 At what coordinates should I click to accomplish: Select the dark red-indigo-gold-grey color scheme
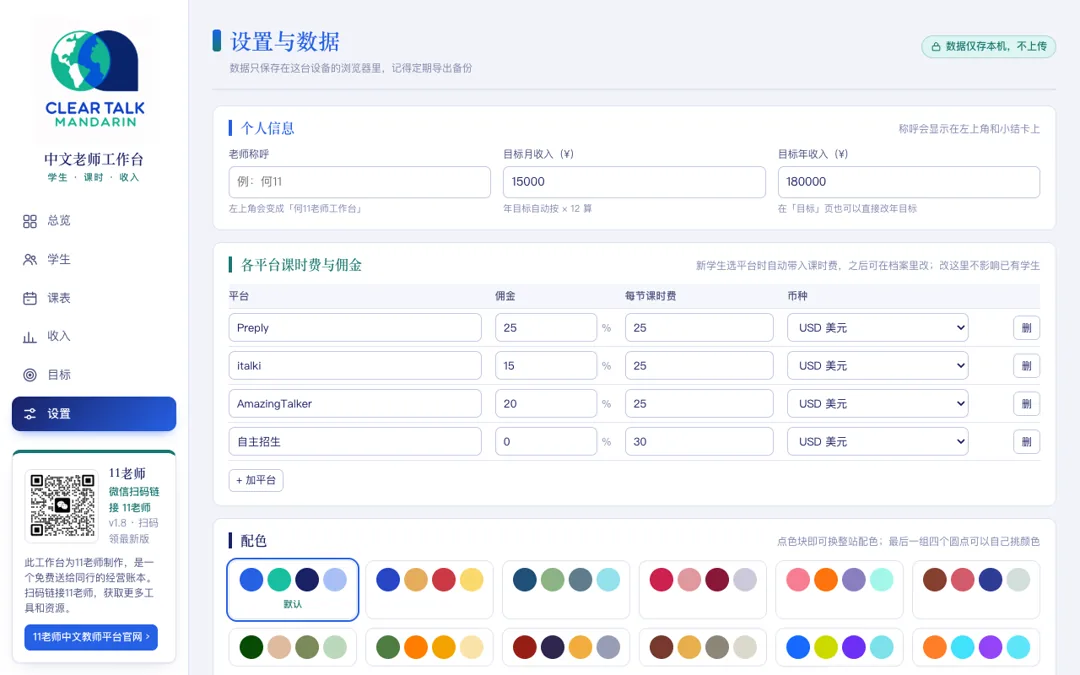pyautogui.click(x=566, y=647)
